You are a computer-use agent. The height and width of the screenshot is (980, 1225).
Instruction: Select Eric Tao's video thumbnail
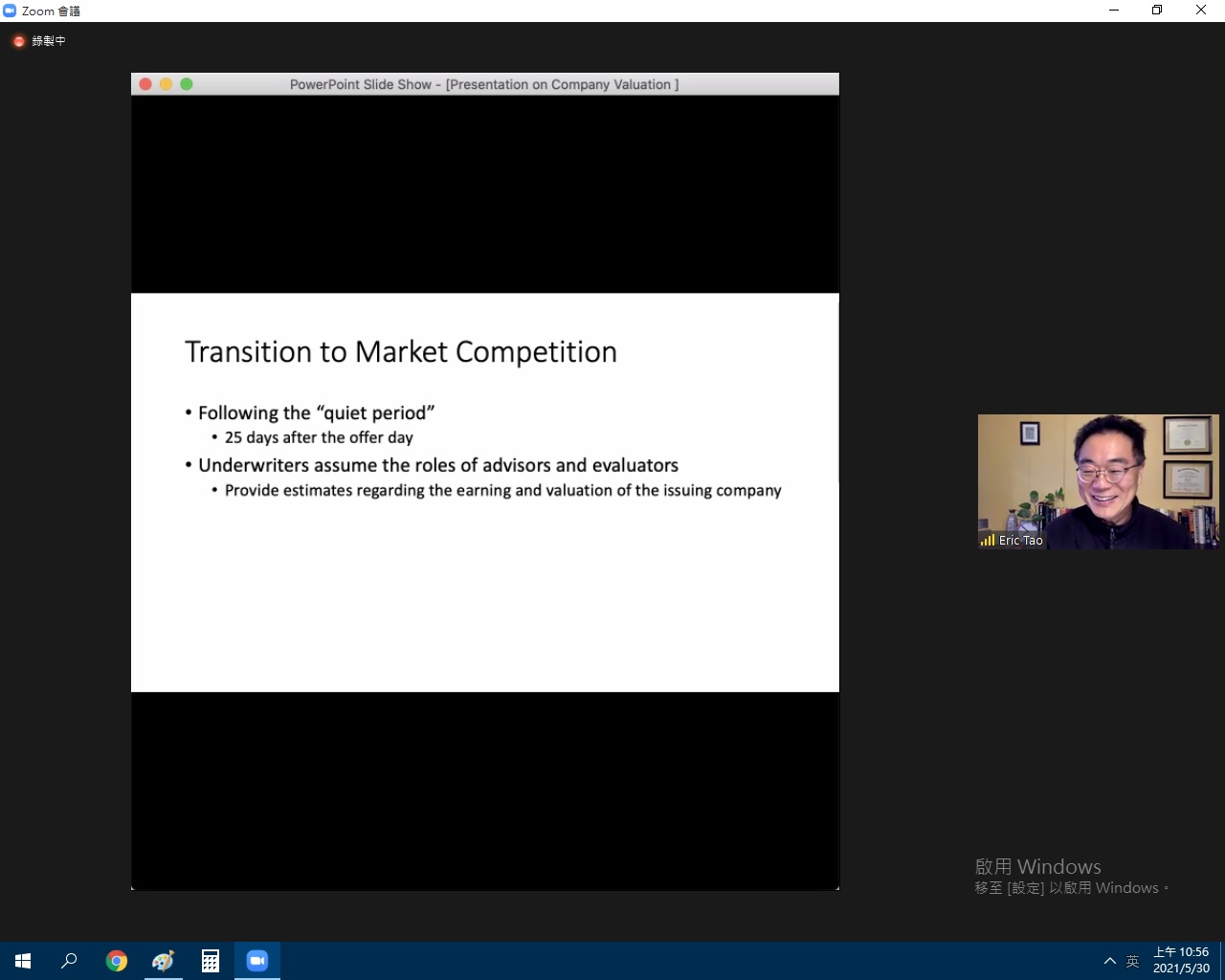pos(1098,481)
